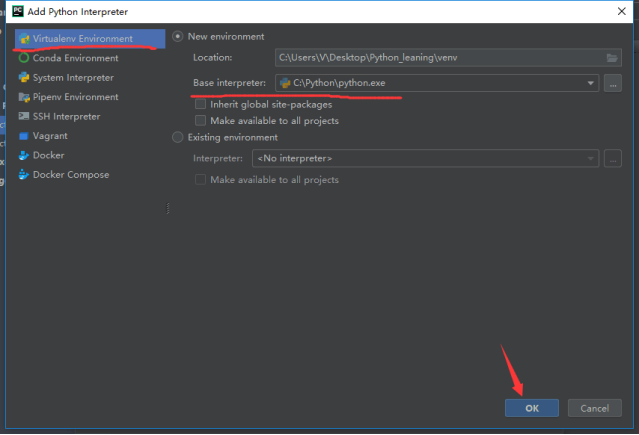The height and width of the screenshot is (435, 639).
Task: Choose System Interpreter option
Action: tap(90, 77)
